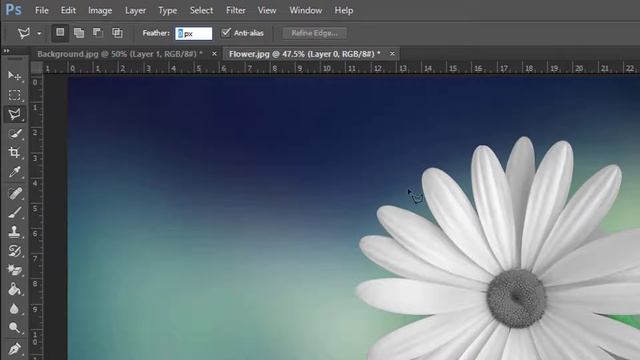640x360 pixels.
Task: Select the Healing Brush tool
Action: (x=14, y=193)
